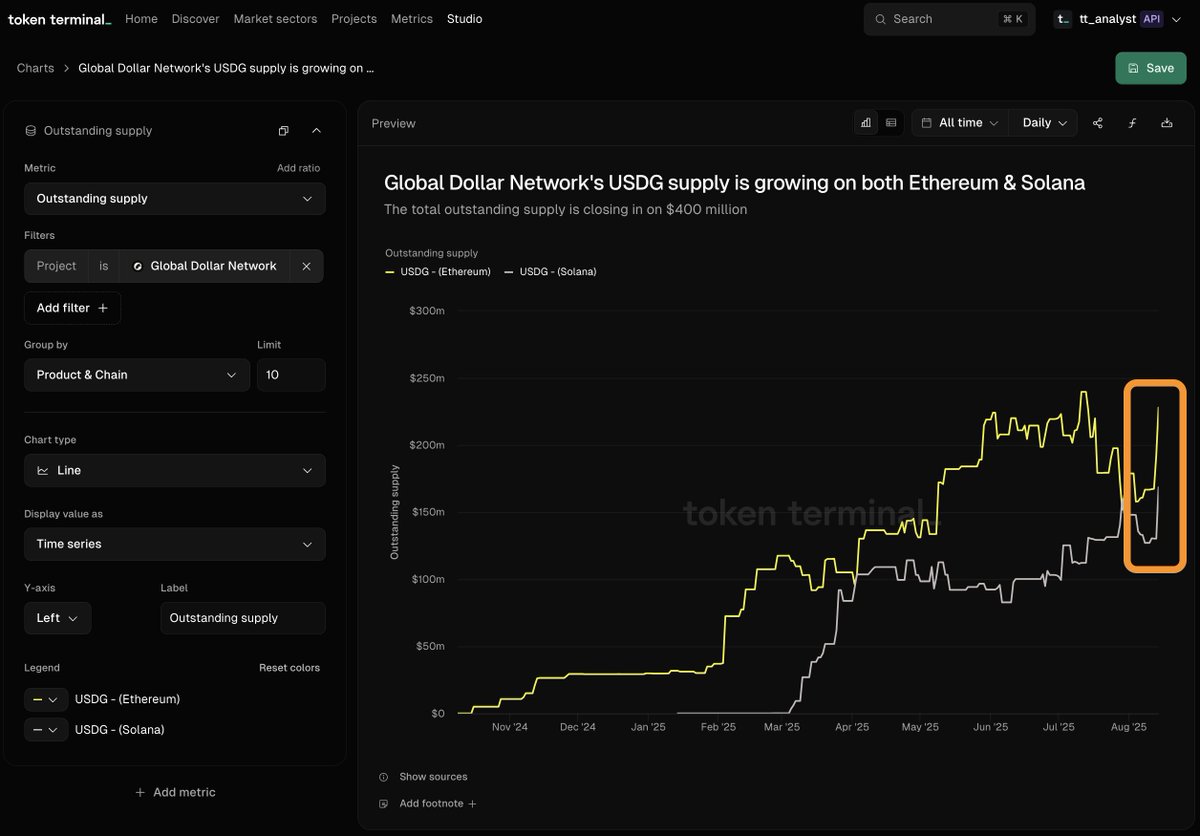Open Display value as dropdown

click(175, 544)
